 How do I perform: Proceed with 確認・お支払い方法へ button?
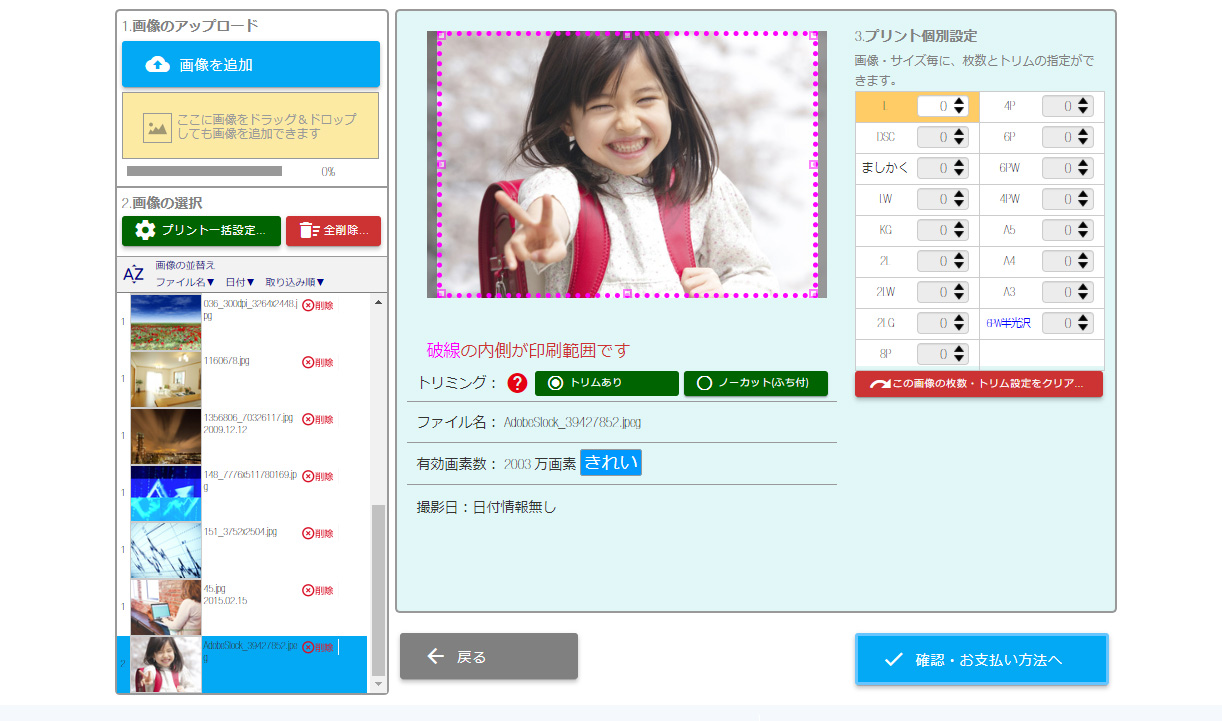(x=981, y=659)
